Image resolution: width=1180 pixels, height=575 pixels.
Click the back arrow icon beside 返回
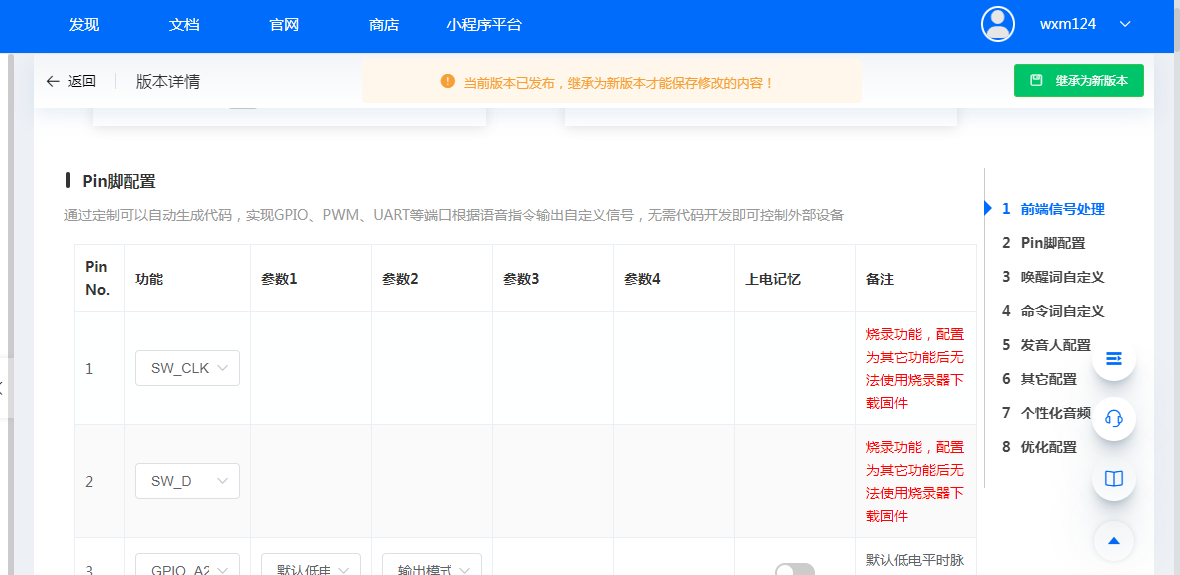point(52,81)
